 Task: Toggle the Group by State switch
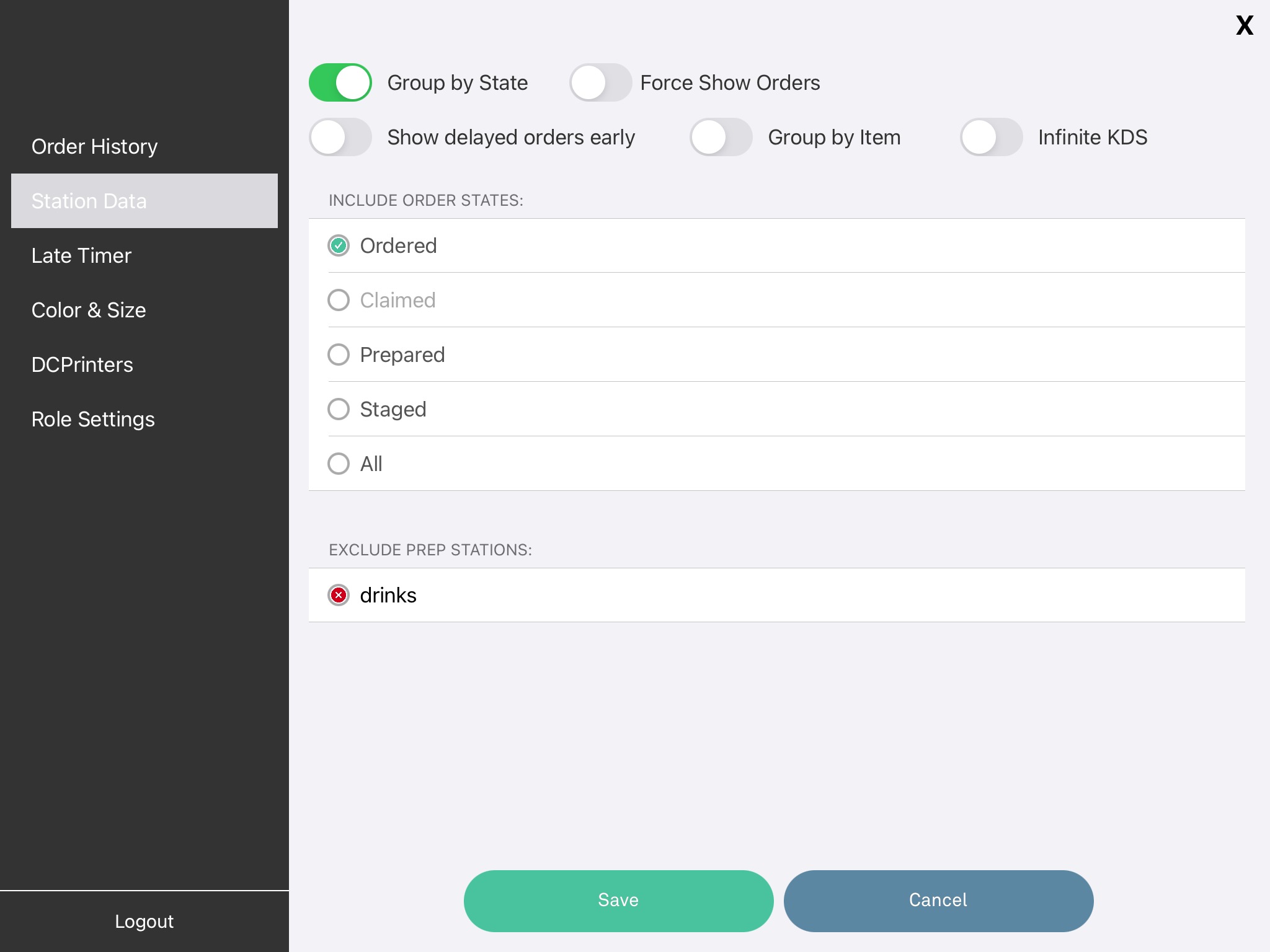pyautogui.click(x=340, y=82)
